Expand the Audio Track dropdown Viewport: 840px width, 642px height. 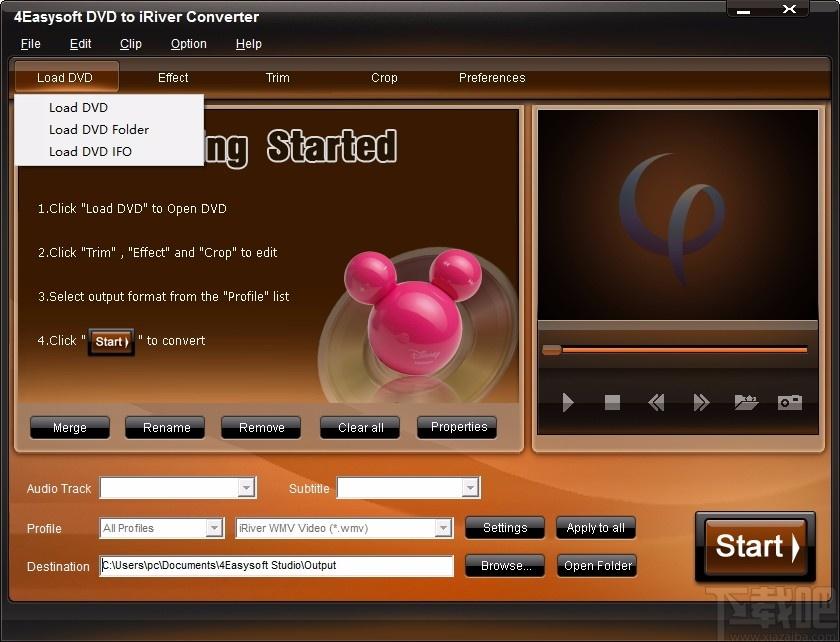(246, 488)
